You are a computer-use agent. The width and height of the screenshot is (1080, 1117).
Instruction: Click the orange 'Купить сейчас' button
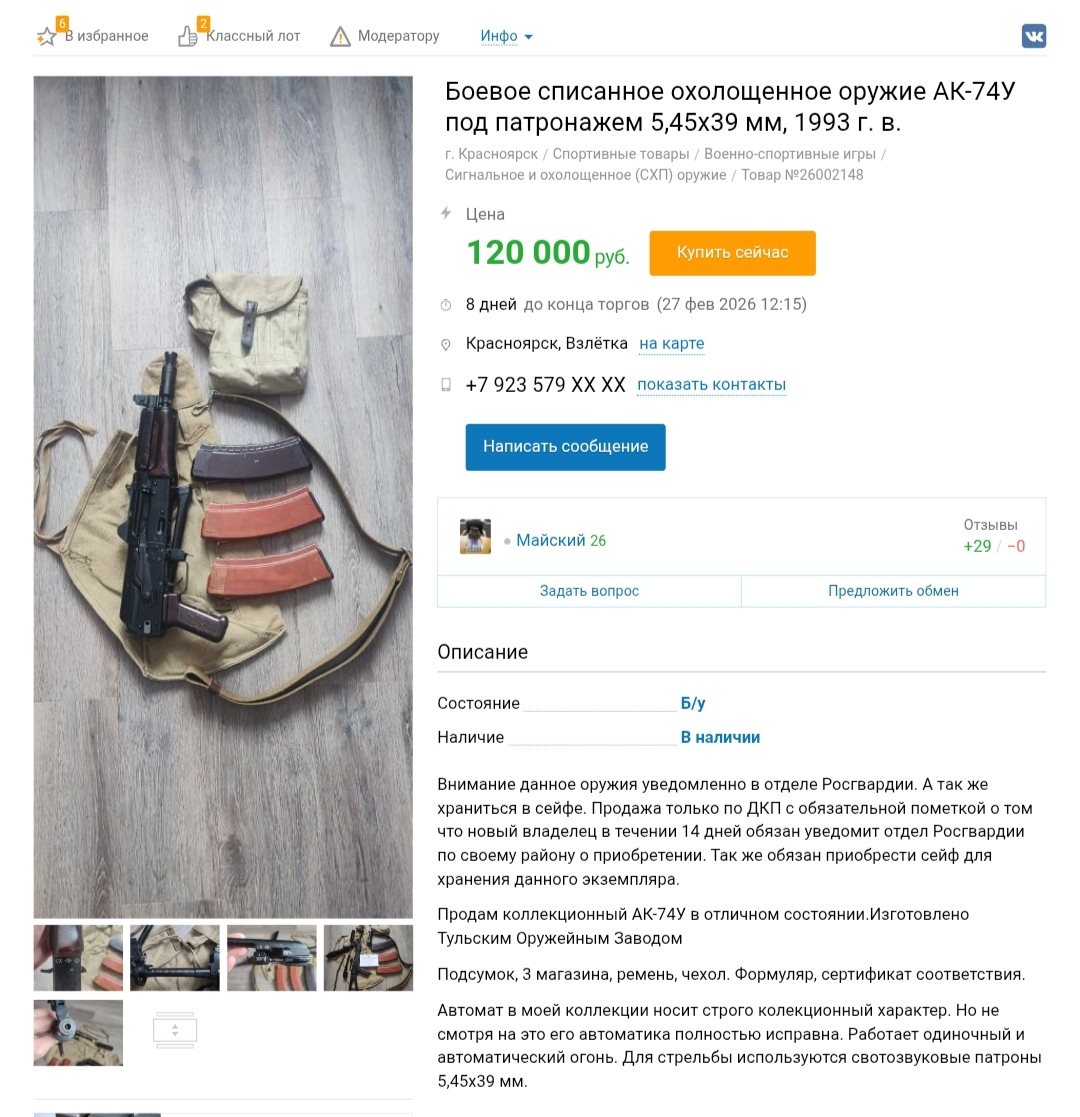[x=732, y=253]
